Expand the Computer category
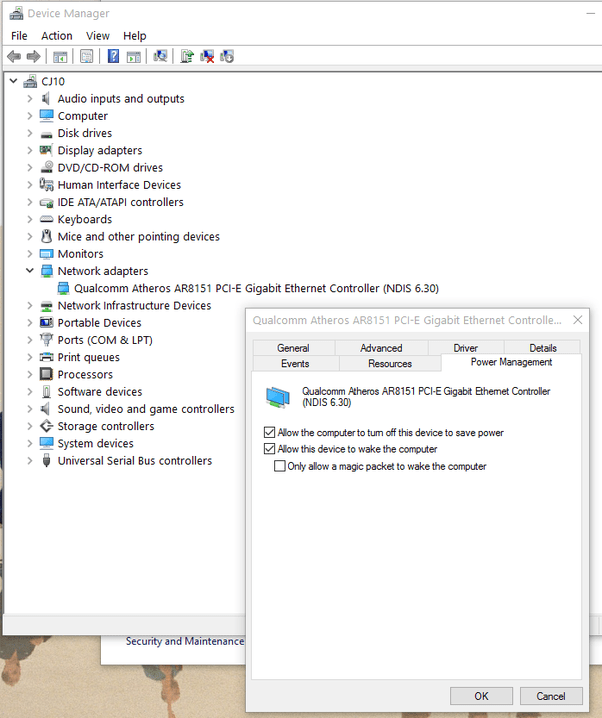Viewport: 602px width, 718px height. tap(30, 116)
